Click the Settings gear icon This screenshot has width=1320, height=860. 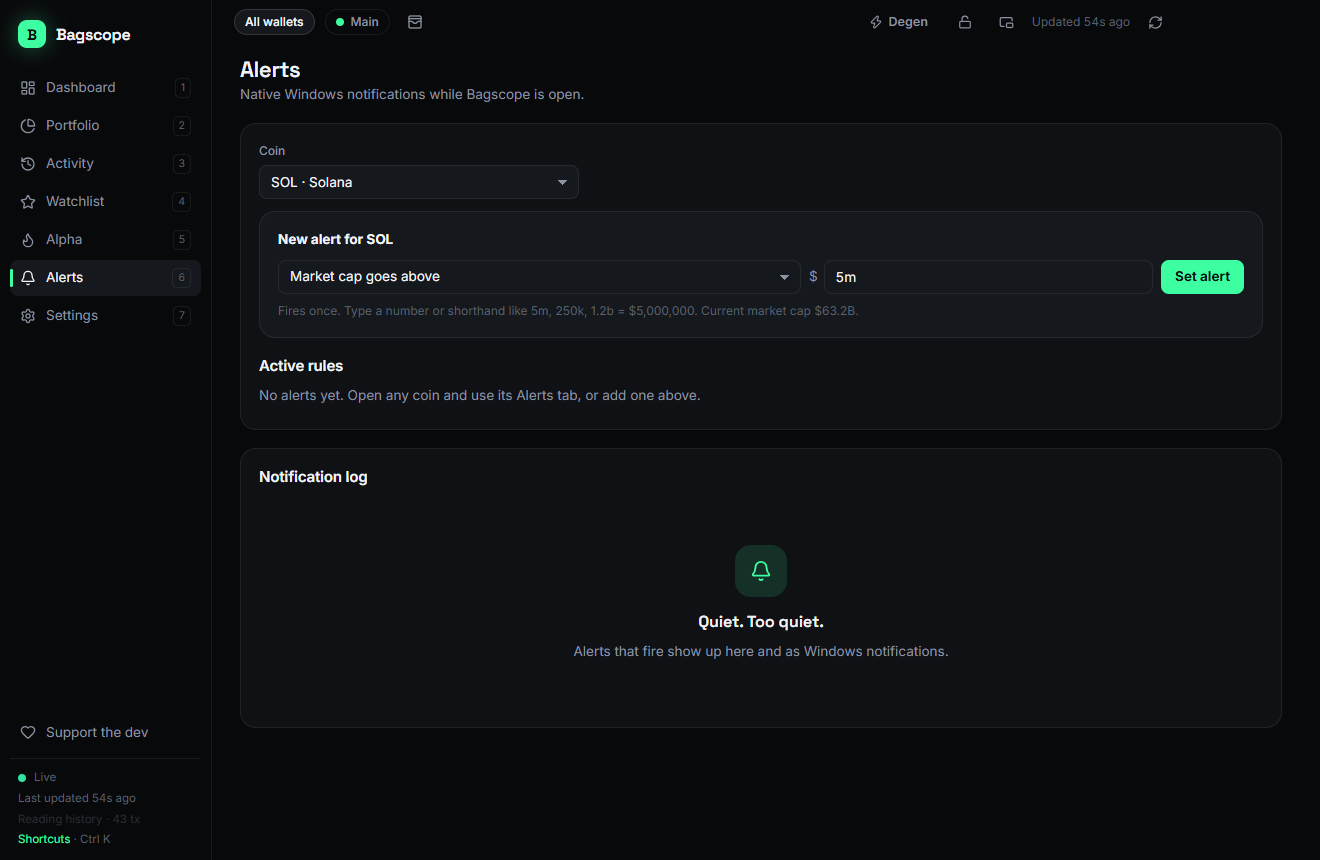28,315
